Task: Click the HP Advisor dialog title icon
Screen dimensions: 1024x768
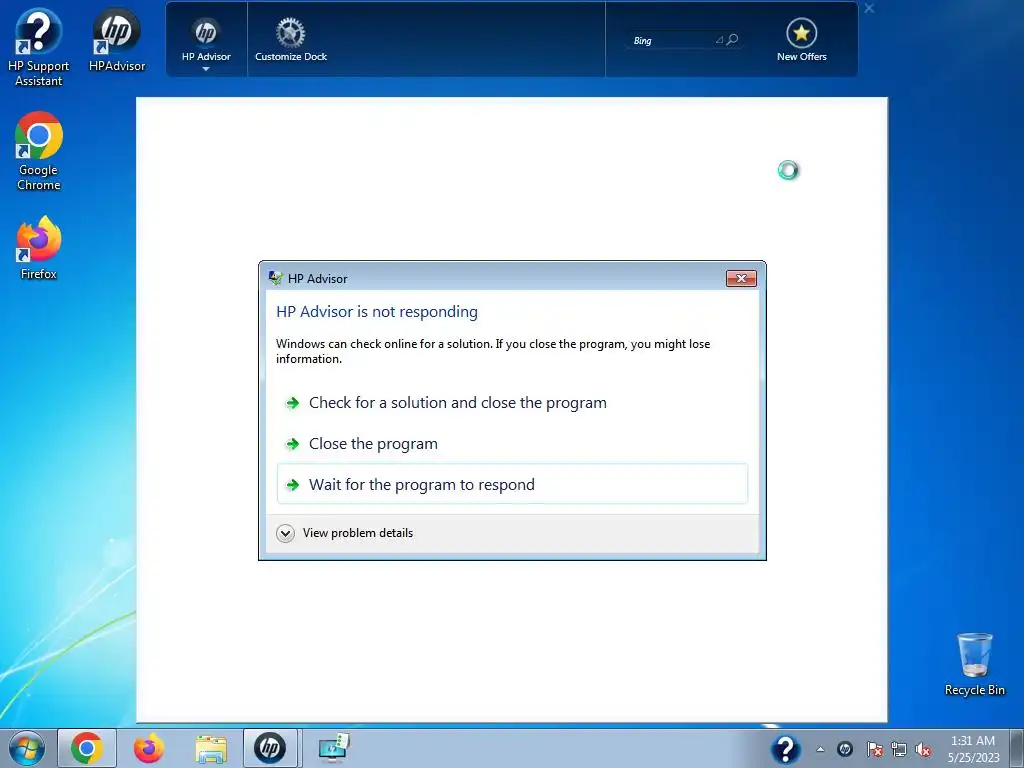Action: [x=275, y=278]
